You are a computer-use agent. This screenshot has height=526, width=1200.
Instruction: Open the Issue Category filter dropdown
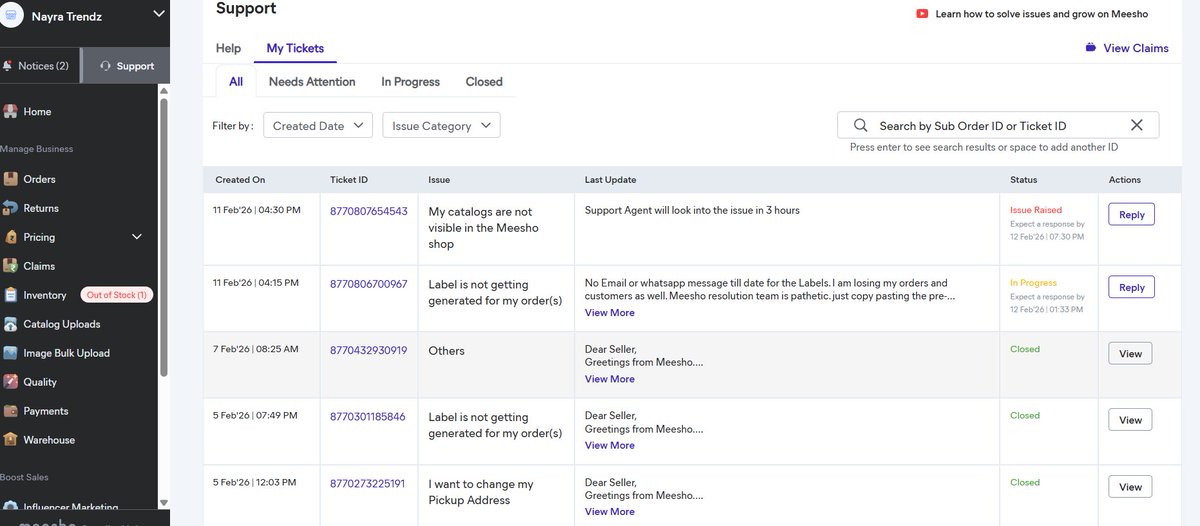point(441,125)
